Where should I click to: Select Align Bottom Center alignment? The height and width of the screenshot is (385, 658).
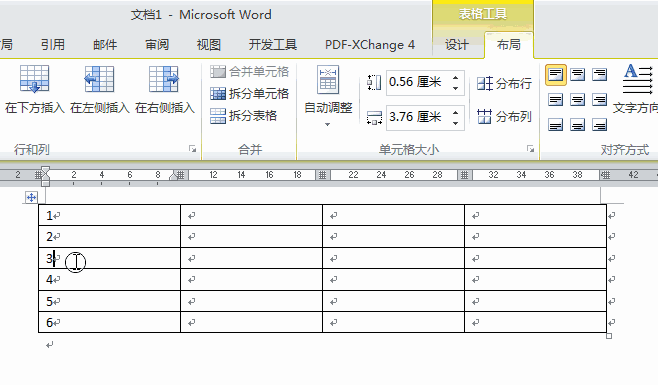[x=578, y=125]
